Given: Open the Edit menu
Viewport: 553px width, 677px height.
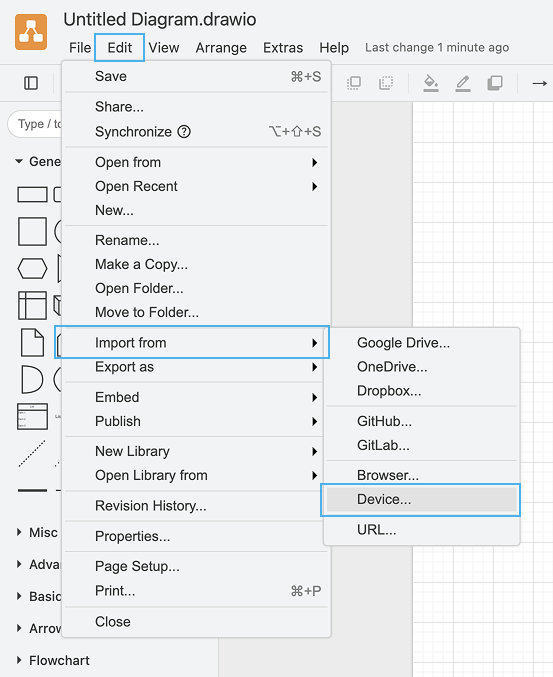Looking at the screenshot, I should point(120,47).
